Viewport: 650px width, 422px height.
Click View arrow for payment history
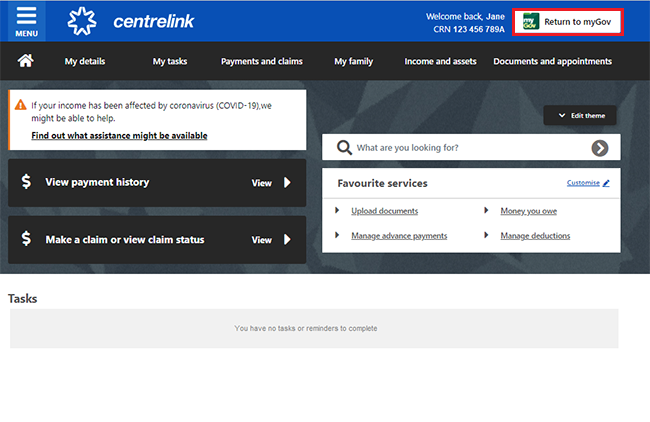(287, 183)
